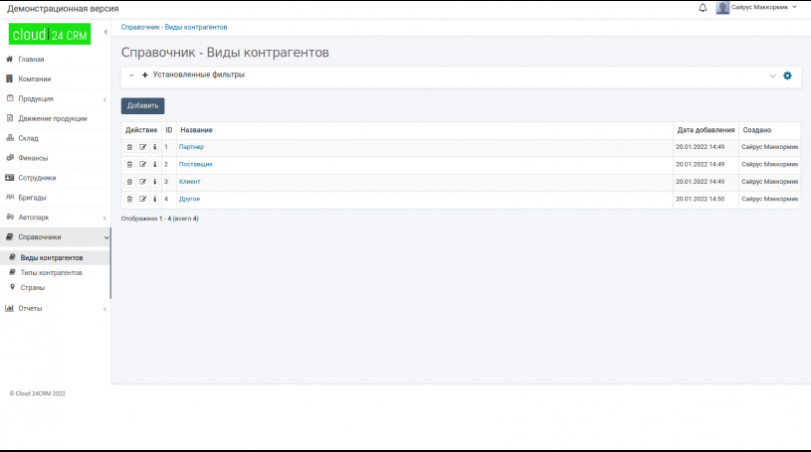This screenshot has width=811, height=452.
Task: Edit the Партнер row using pencil icon
Action: click(x=142, y=147)
